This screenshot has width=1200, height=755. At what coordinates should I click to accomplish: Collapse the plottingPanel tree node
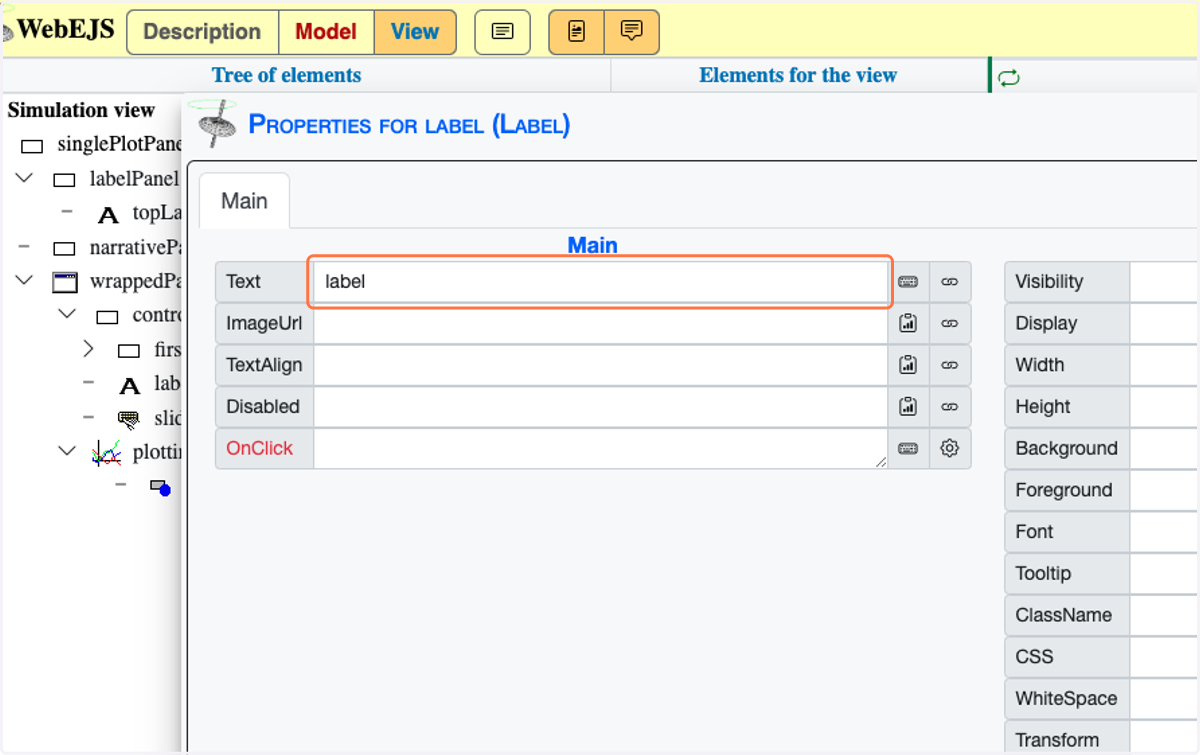[x=68, y=451]
